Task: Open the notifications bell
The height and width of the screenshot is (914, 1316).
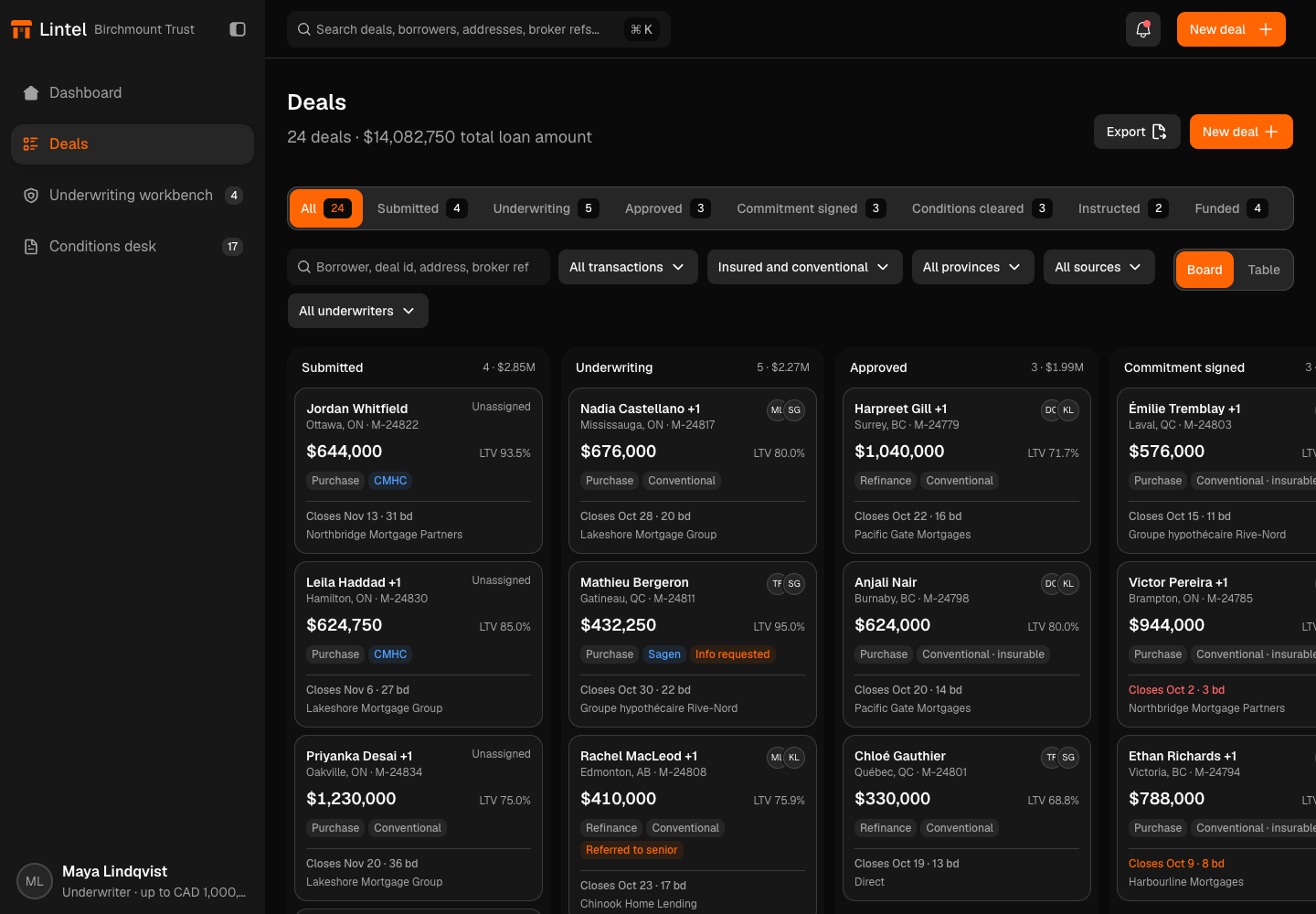Action: point(1143,29)
